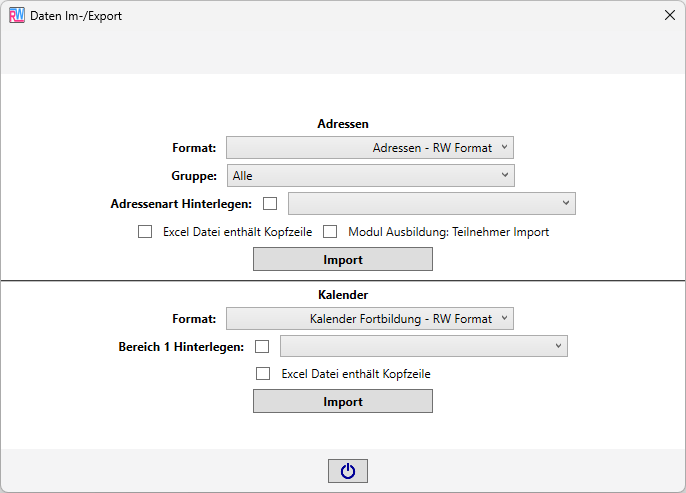Toggle the Bereich 1 Hinterlegen checkbox
The image size is (686, 493).
click(x=262, y=346)
